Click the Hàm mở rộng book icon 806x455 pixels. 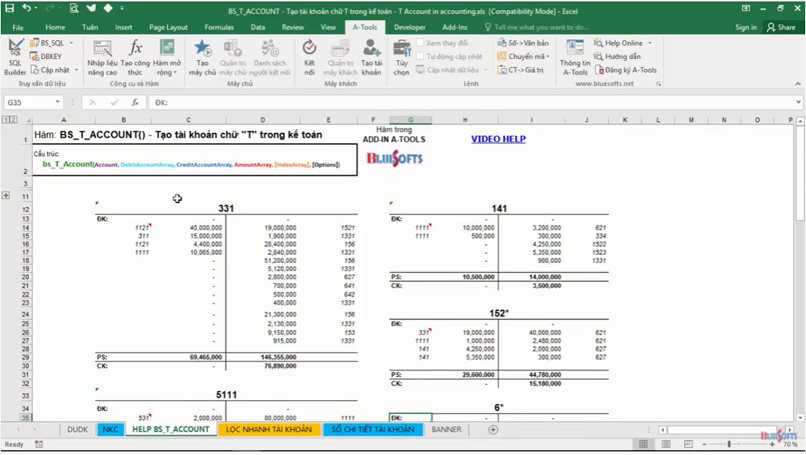[167, 48]
